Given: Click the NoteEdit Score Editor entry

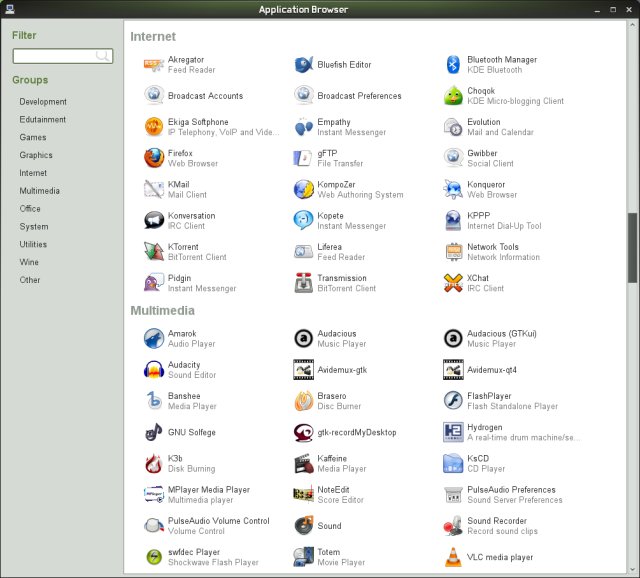Looking at the screenshot, I should [x=329, y=494].
